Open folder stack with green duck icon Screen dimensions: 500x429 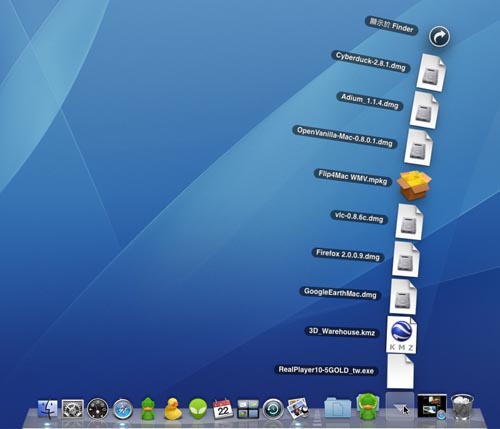click(x=368, y=406)
